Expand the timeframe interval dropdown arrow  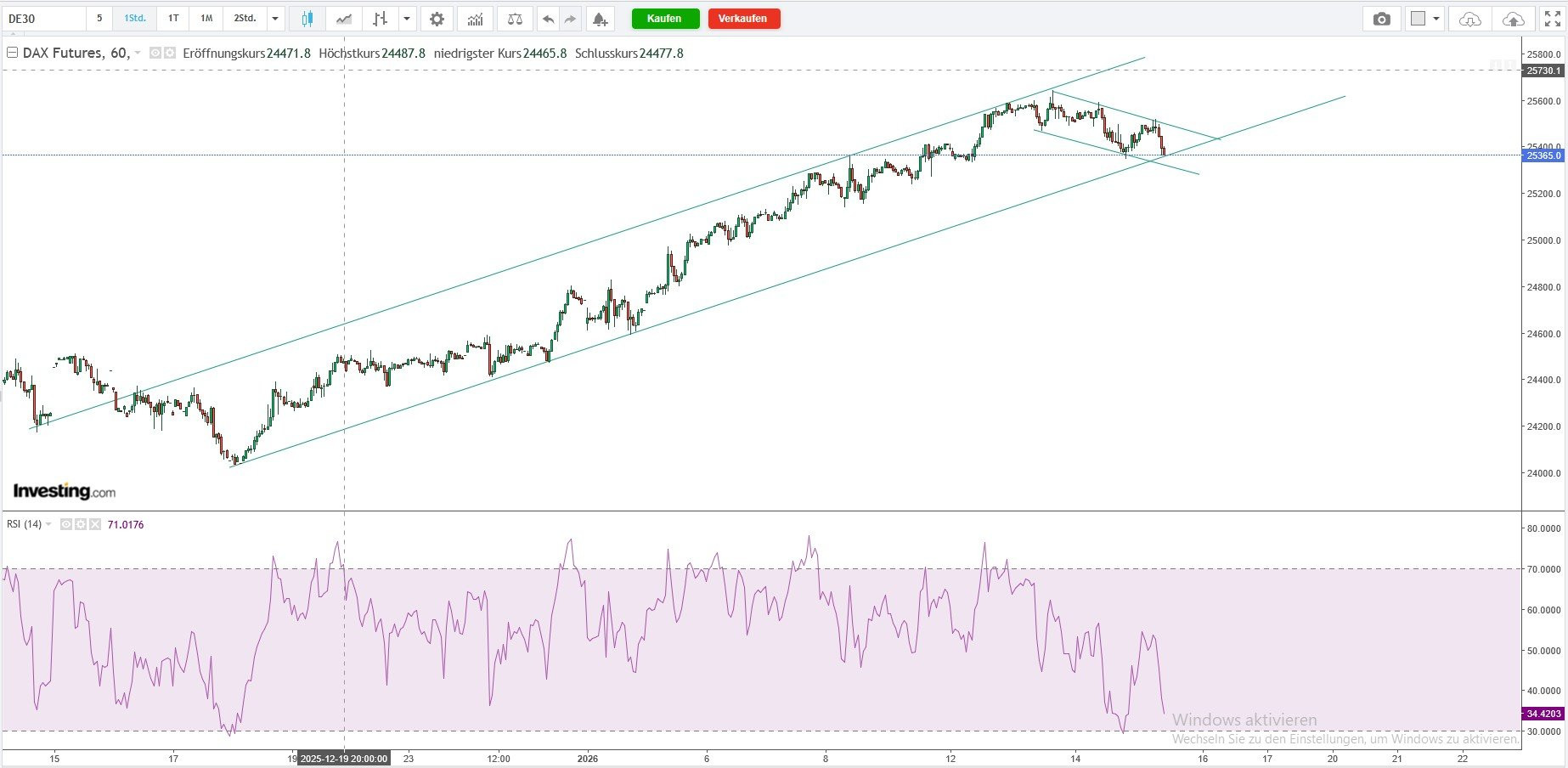coord(275,19)
